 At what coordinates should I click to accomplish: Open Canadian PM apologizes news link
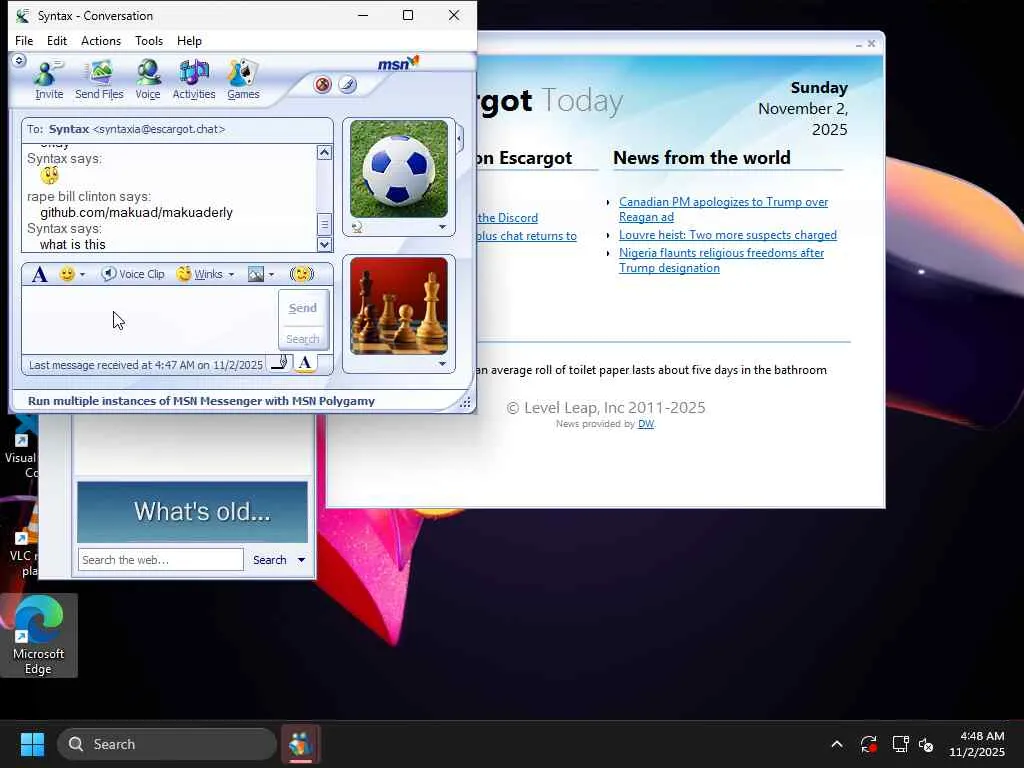tap(723, 210)
